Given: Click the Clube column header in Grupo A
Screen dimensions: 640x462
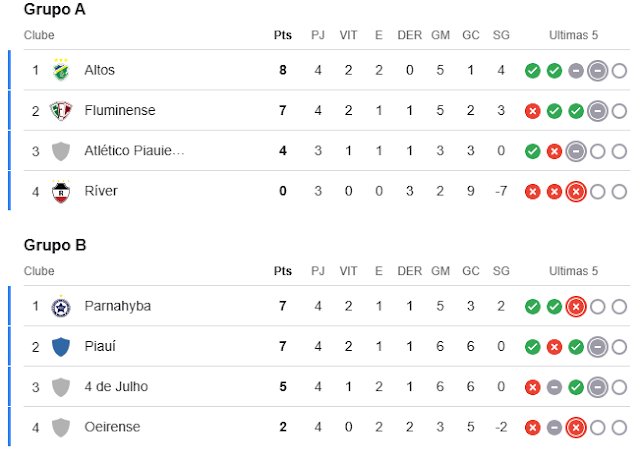Looking at the screenshot, I should tap(39, 35).
